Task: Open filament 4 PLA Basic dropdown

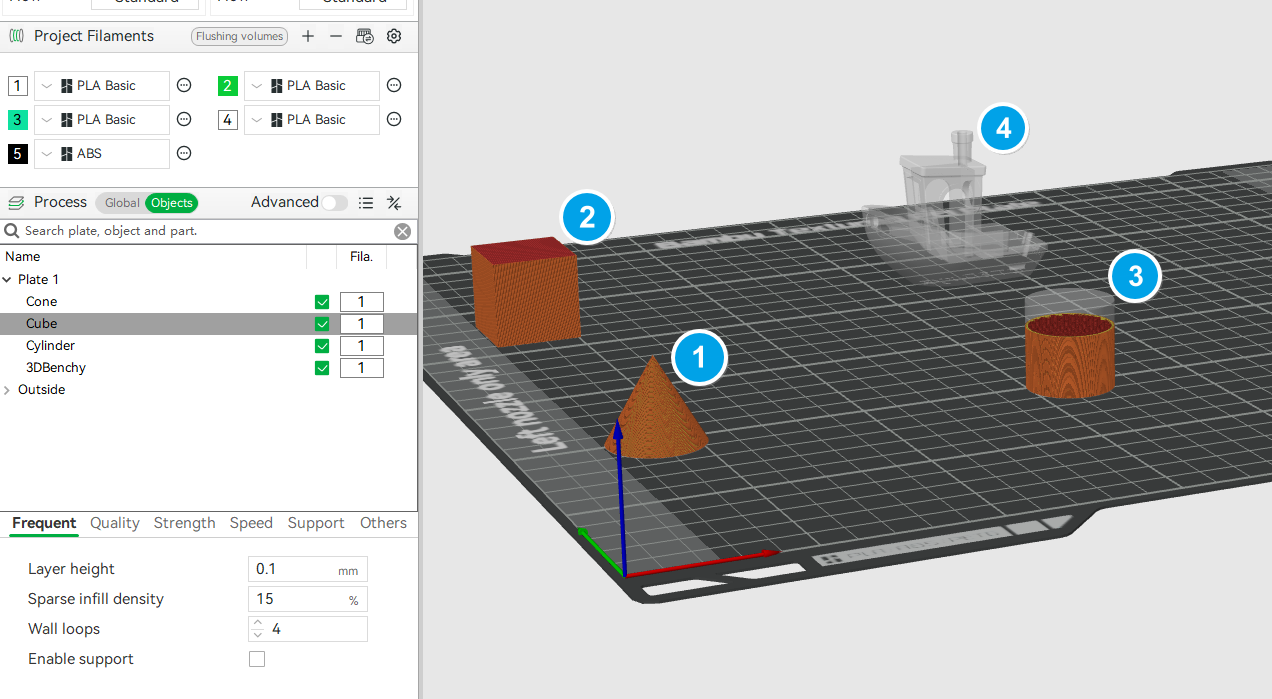Action: (x=312, y=120)
